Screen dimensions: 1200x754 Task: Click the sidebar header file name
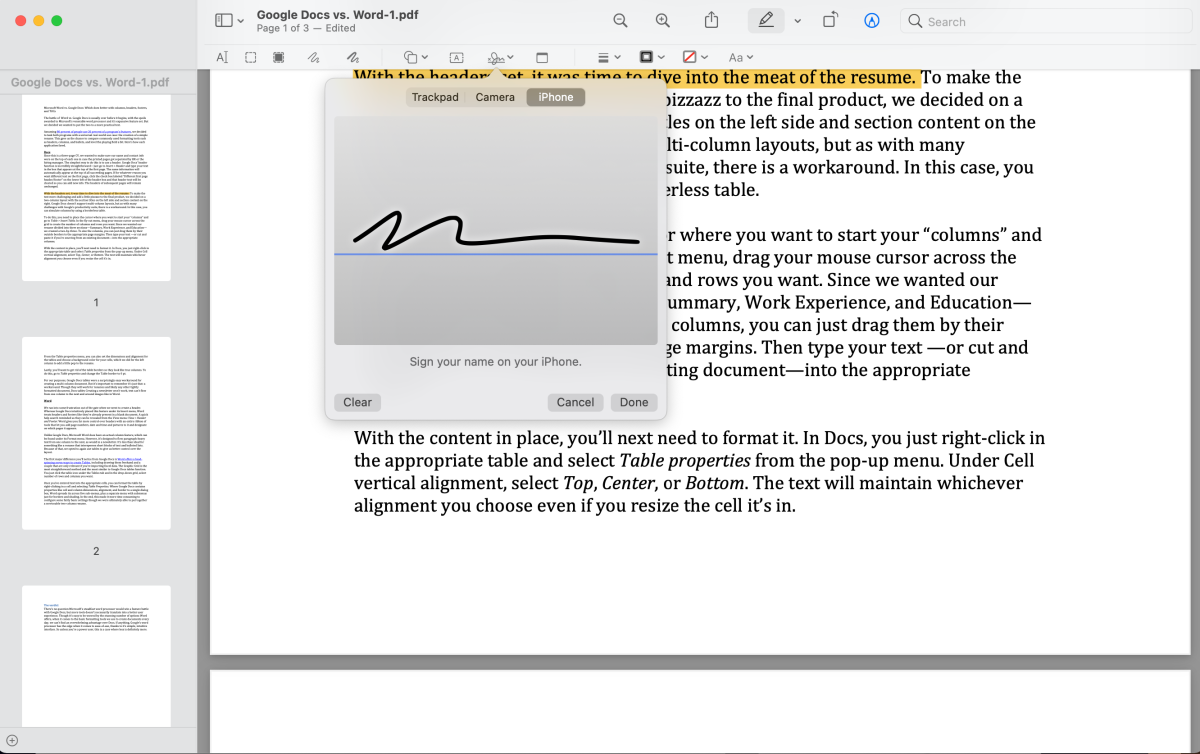[x=90, y=82]
